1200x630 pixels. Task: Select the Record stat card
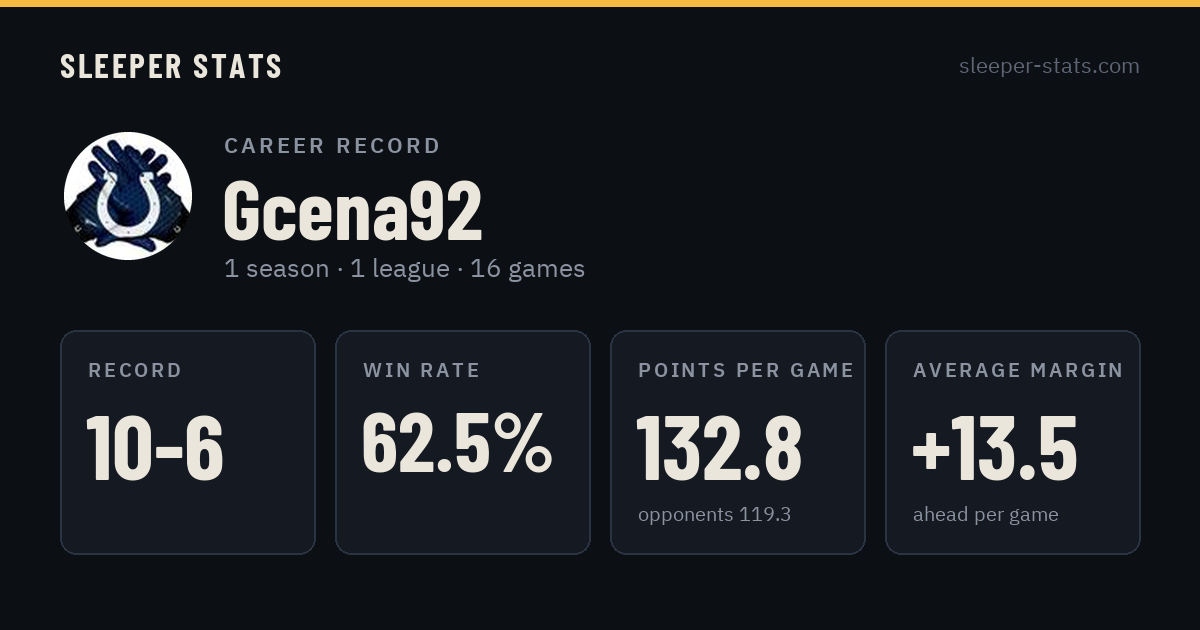(188, 442)
